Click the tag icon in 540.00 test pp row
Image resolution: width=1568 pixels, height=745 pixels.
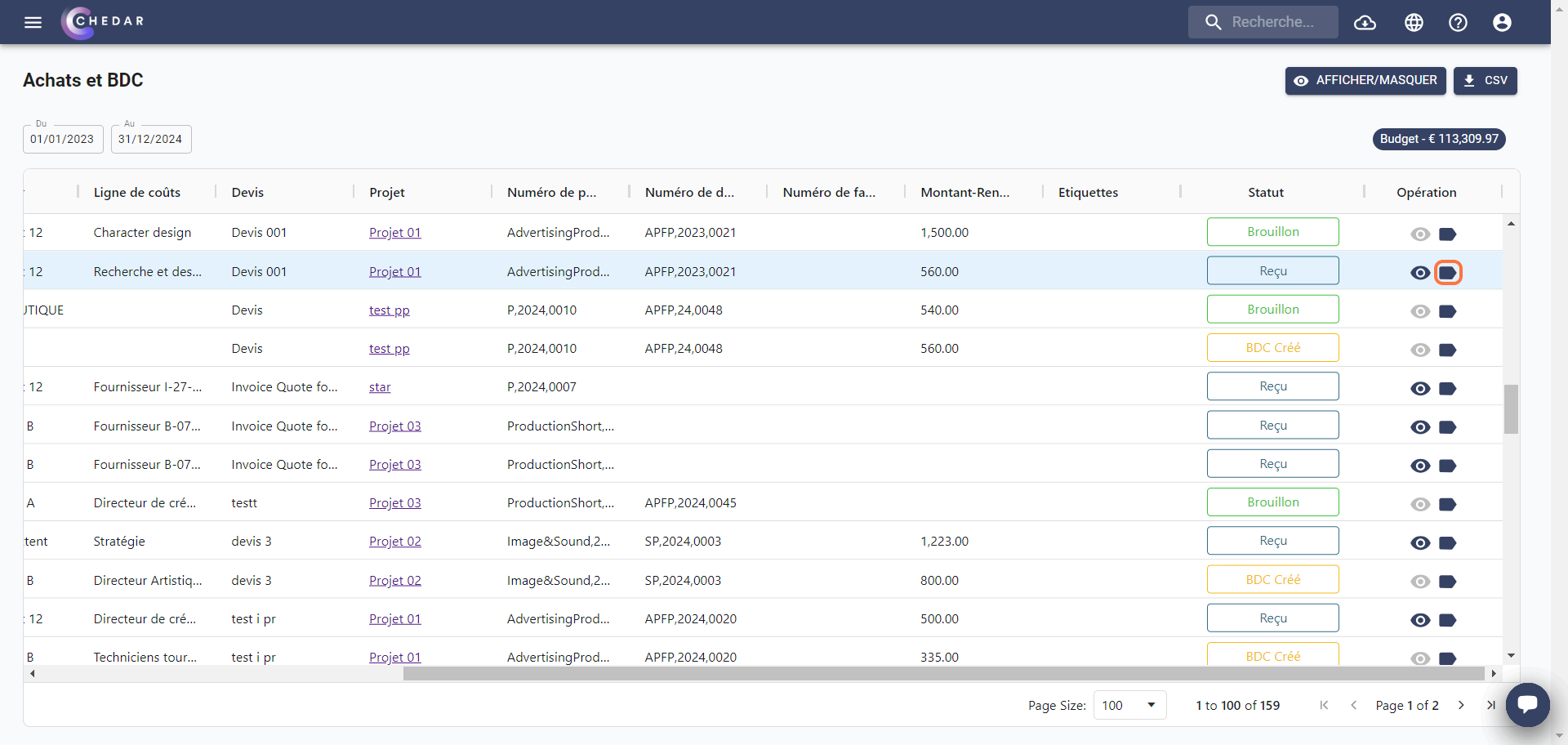pos(1447,311)
